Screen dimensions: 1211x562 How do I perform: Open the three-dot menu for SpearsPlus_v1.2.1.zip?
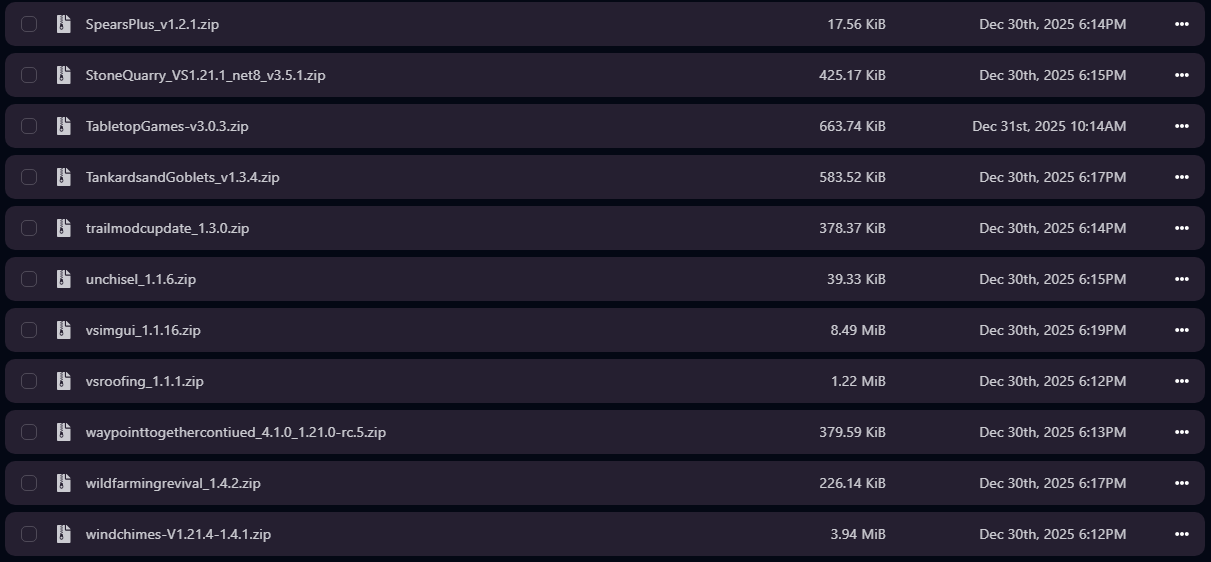coord(1182,24)
